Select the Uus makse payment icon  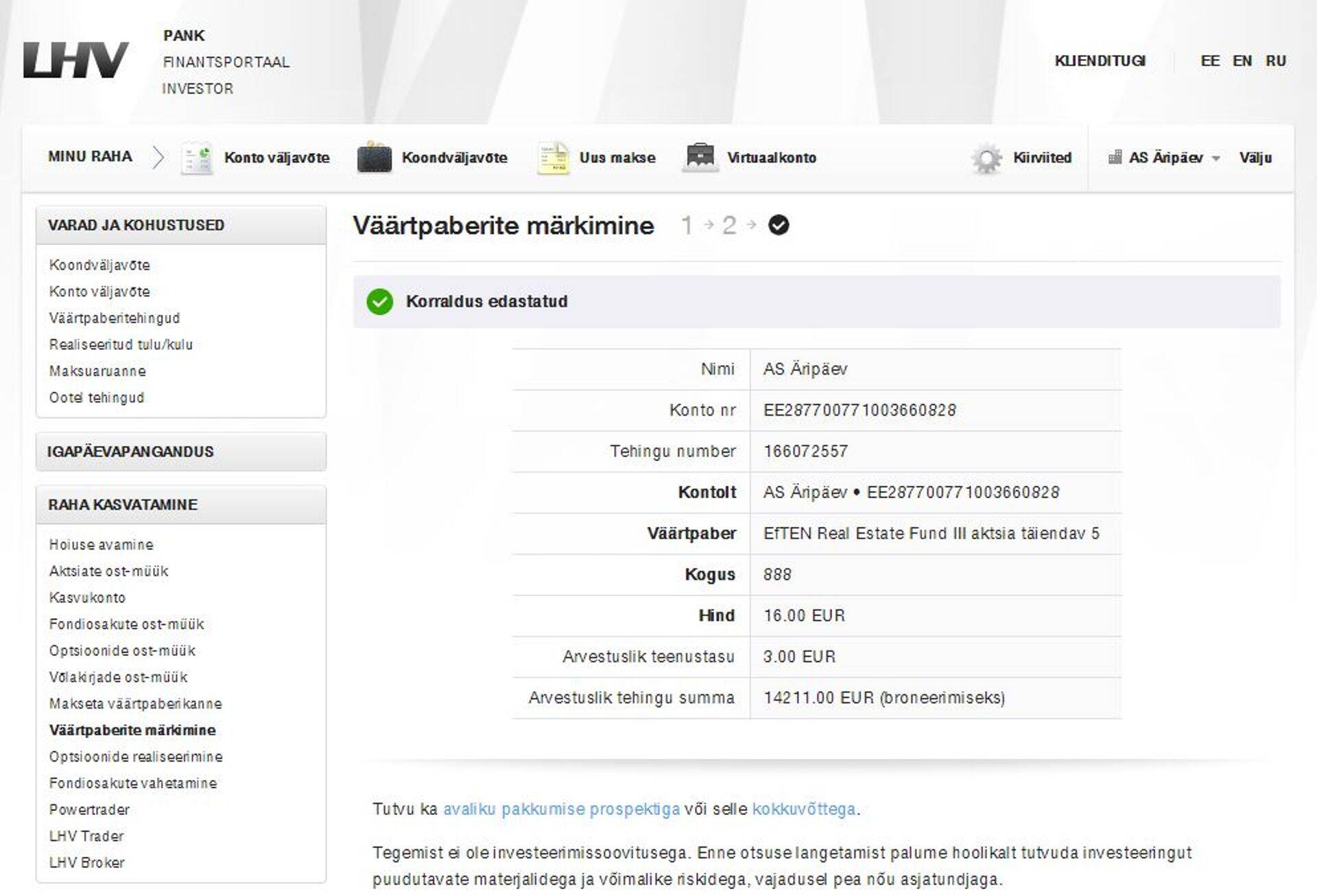(553, 157)
